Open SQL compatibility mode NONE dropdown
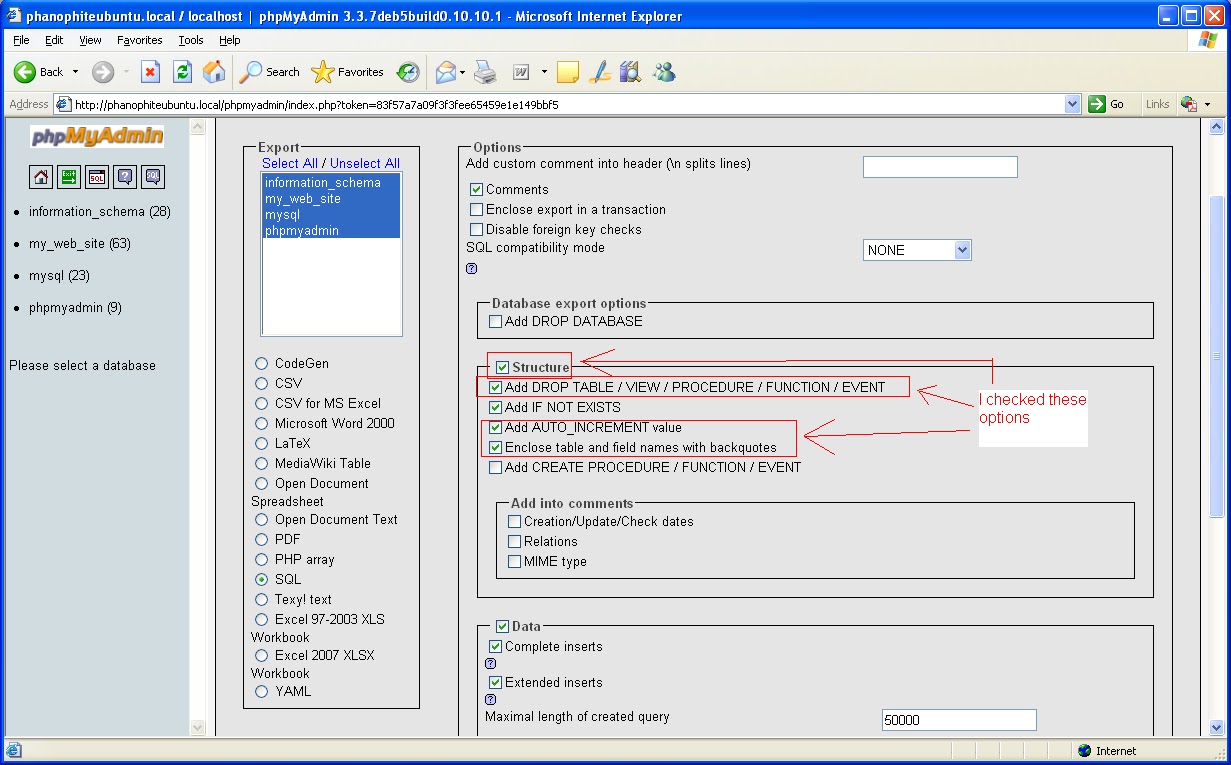This screenshot has width=1231, height=765. coord(917,250)
